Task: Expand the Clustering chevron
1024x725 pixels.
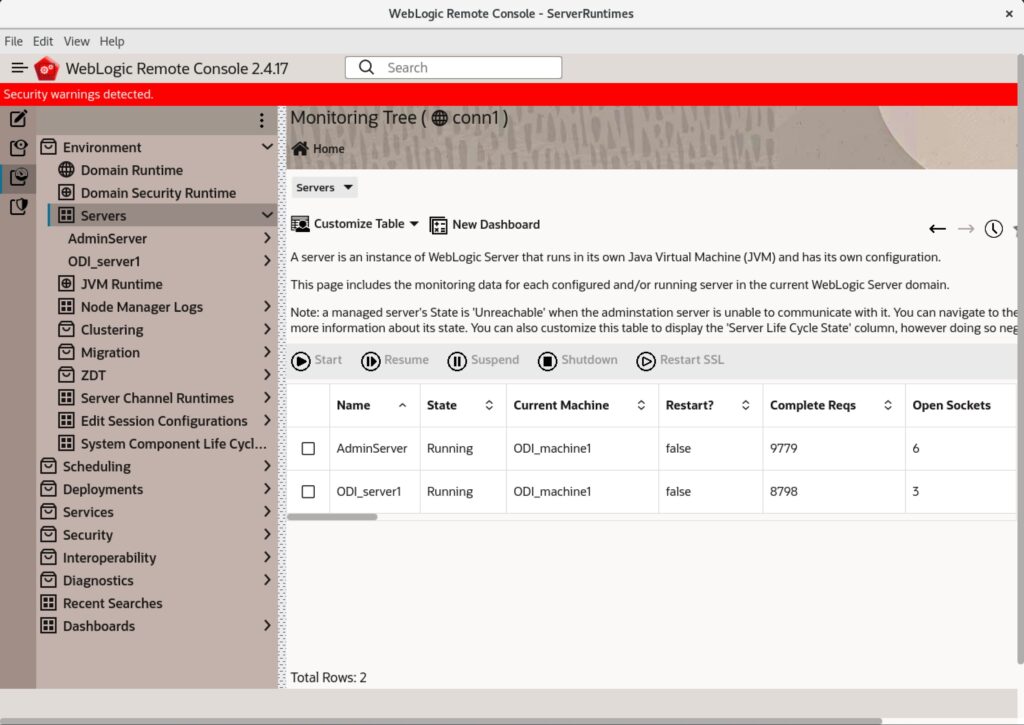Action: tap(267, 329)
